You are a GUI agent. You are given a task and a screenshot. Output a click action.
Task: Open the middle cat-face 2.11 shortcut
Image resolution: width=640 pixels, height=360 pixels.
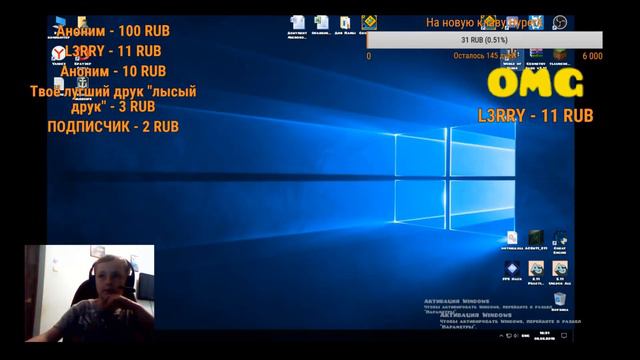[536, 273]
